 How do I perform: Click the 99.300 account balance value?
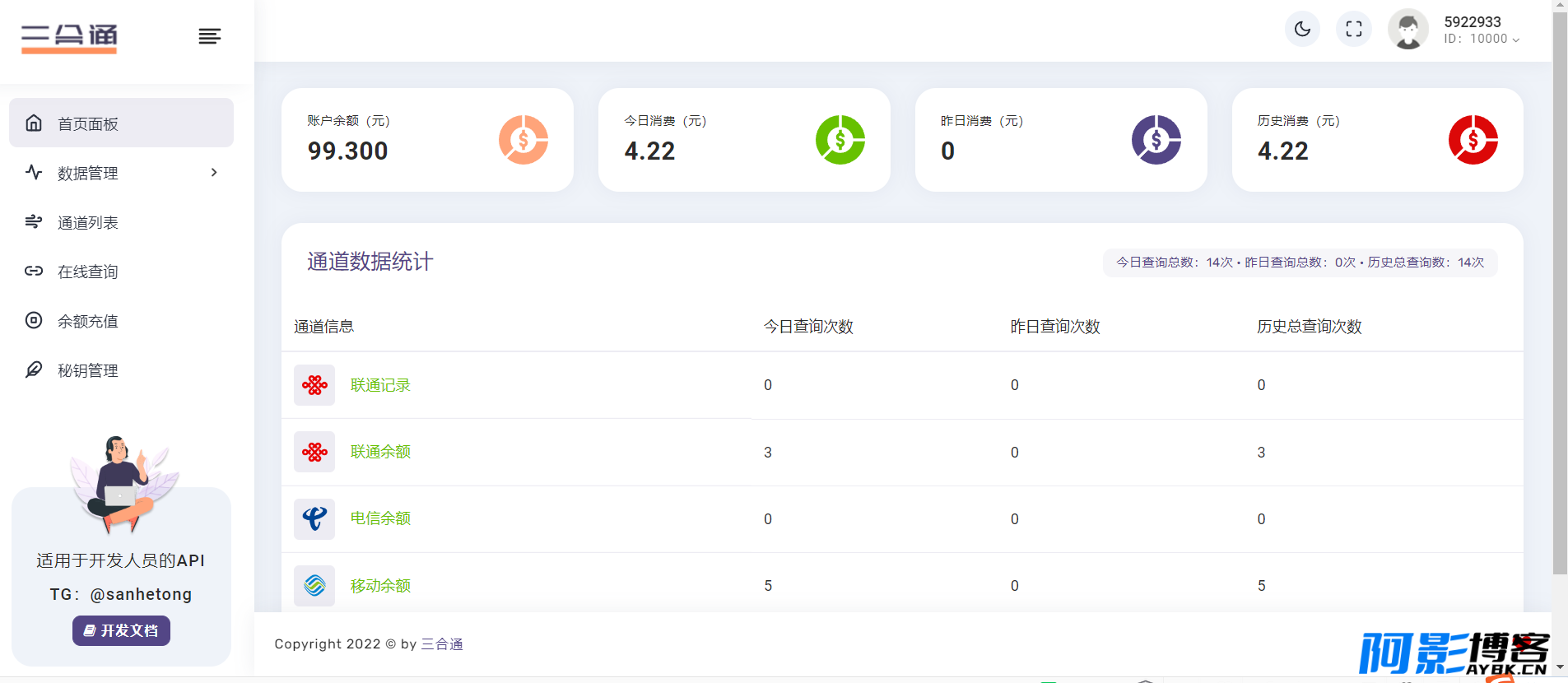347,151
